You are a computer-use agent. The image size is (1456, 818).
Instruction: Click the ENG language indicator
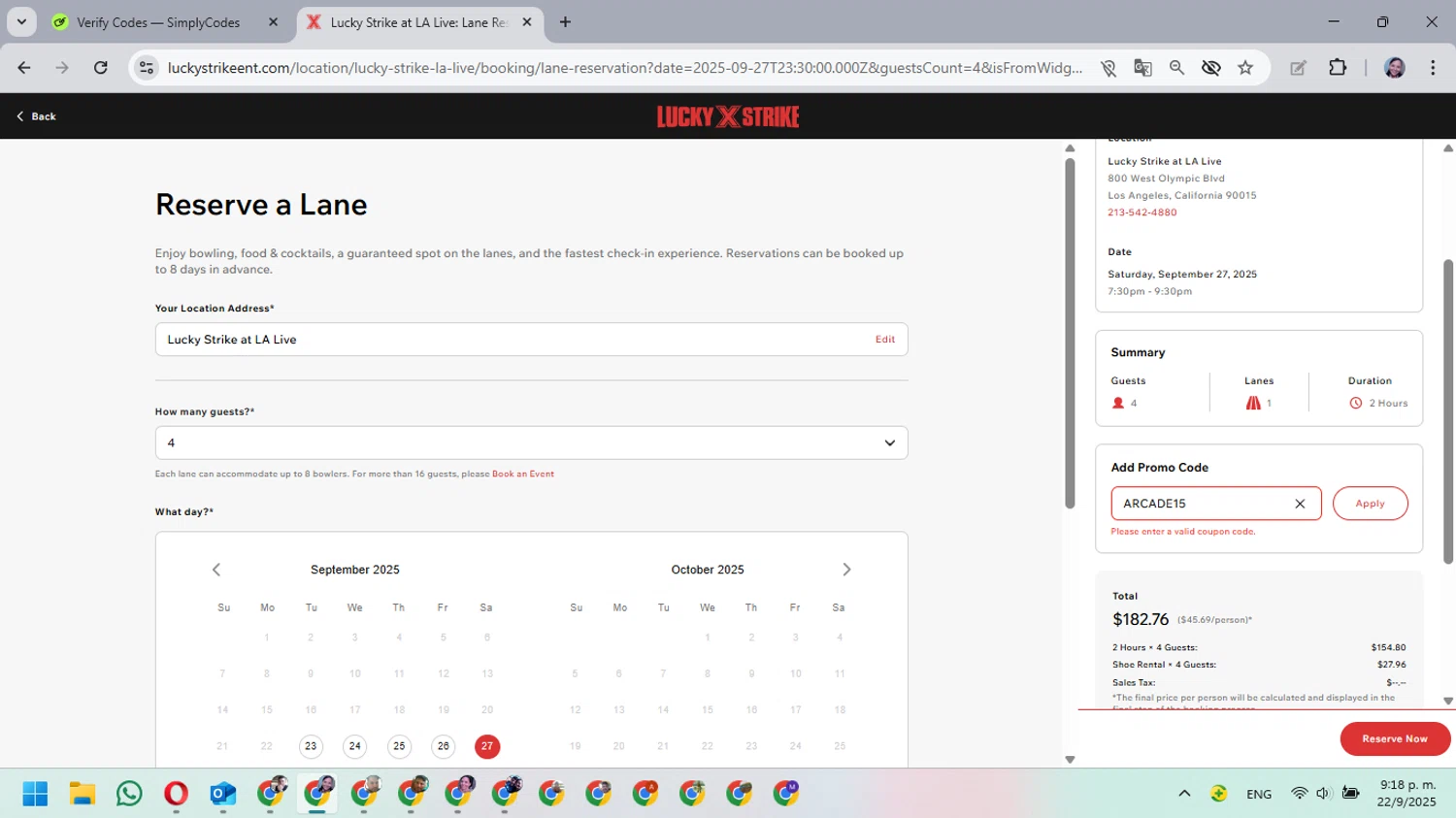(x=1259, y=794)
